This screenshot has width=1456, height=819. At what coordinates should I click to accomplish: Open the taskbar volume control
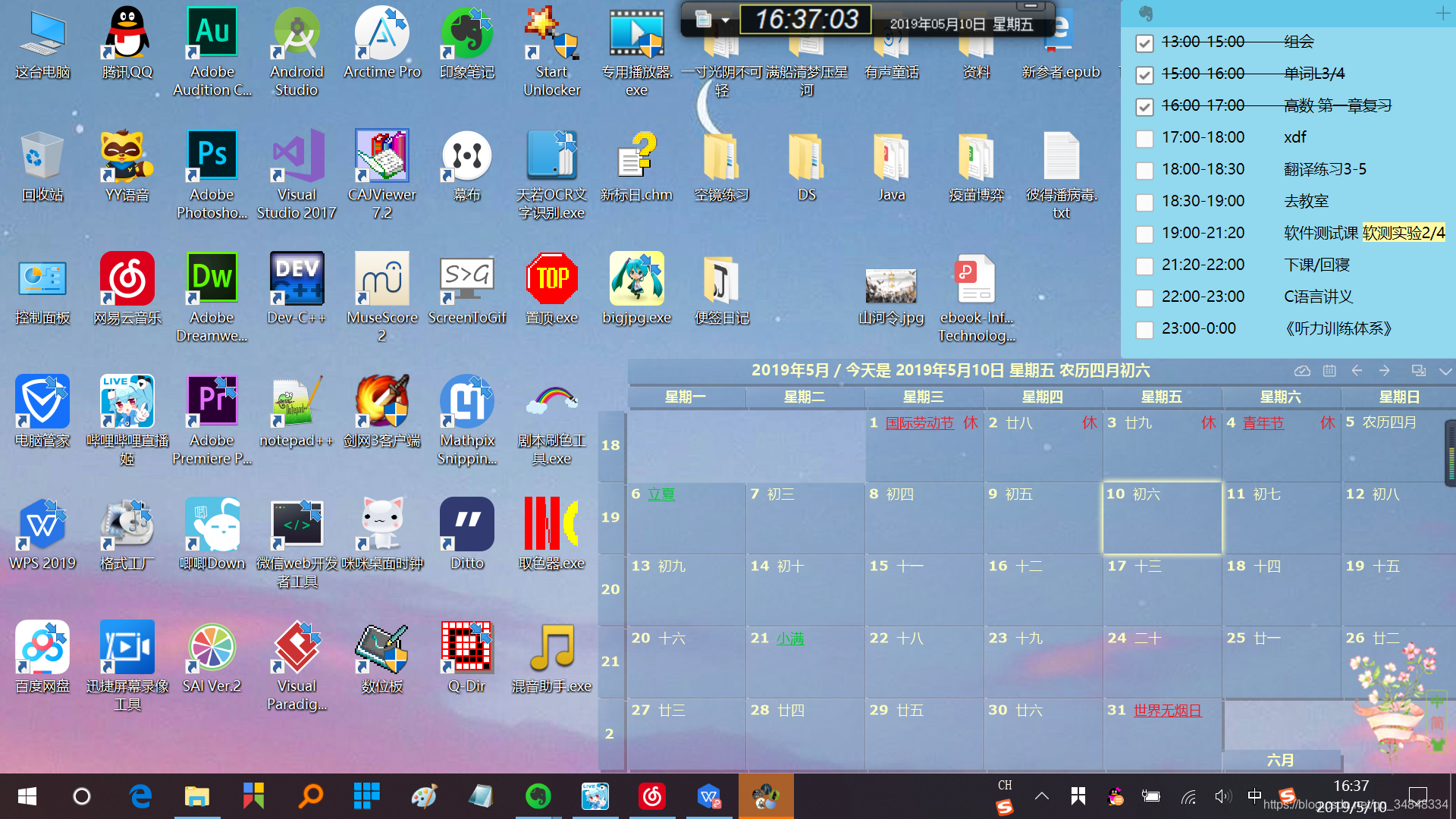point(1222,796)
